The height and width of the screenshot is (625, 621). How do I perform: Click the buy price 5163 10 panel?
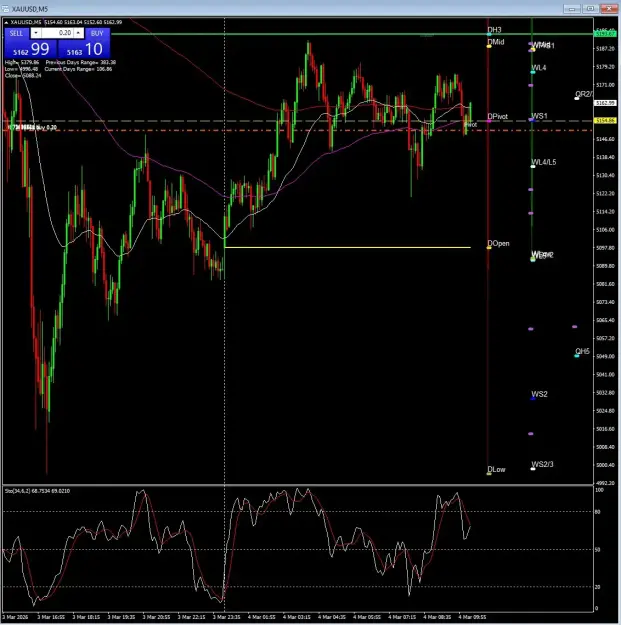click(84, 49)
